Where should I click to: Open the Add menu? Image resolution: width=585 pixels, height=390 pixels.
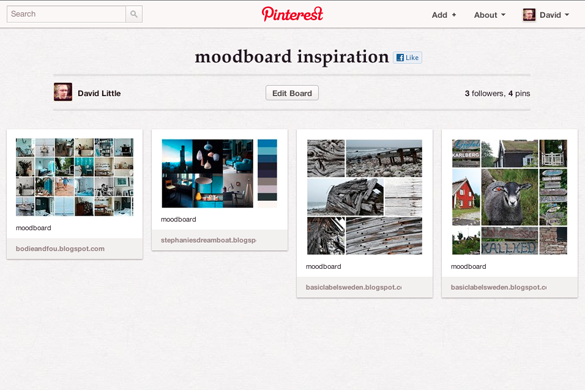tap(444, 15)
